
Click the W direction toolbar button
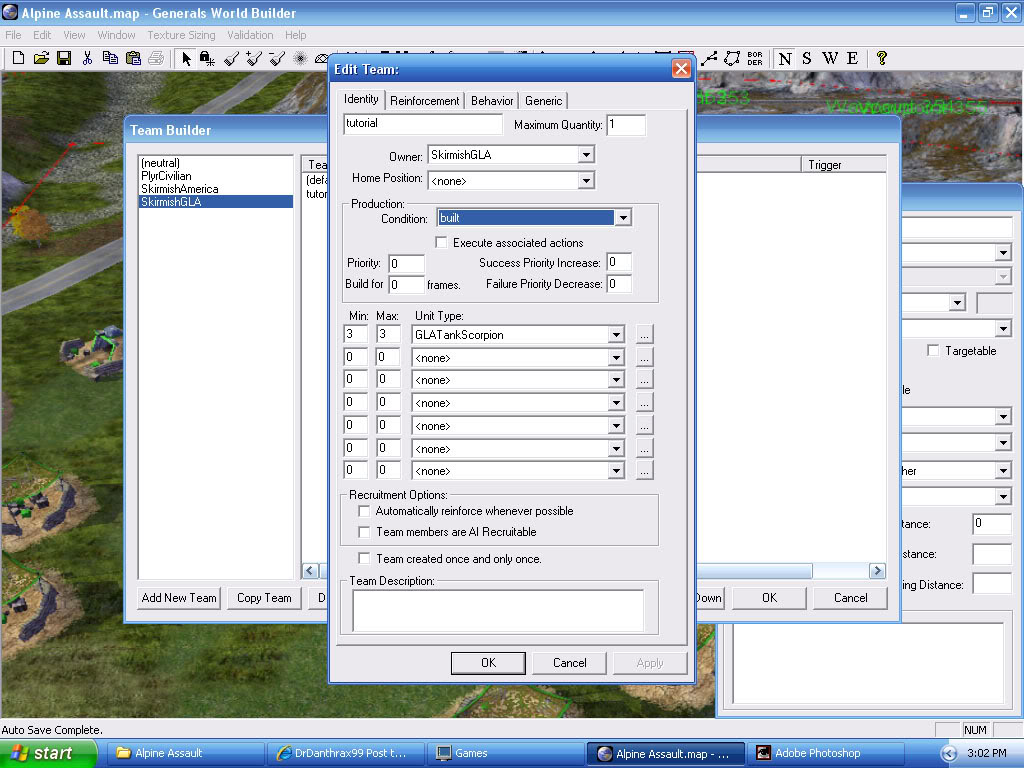pyautogui.click(x=830, y=59)
